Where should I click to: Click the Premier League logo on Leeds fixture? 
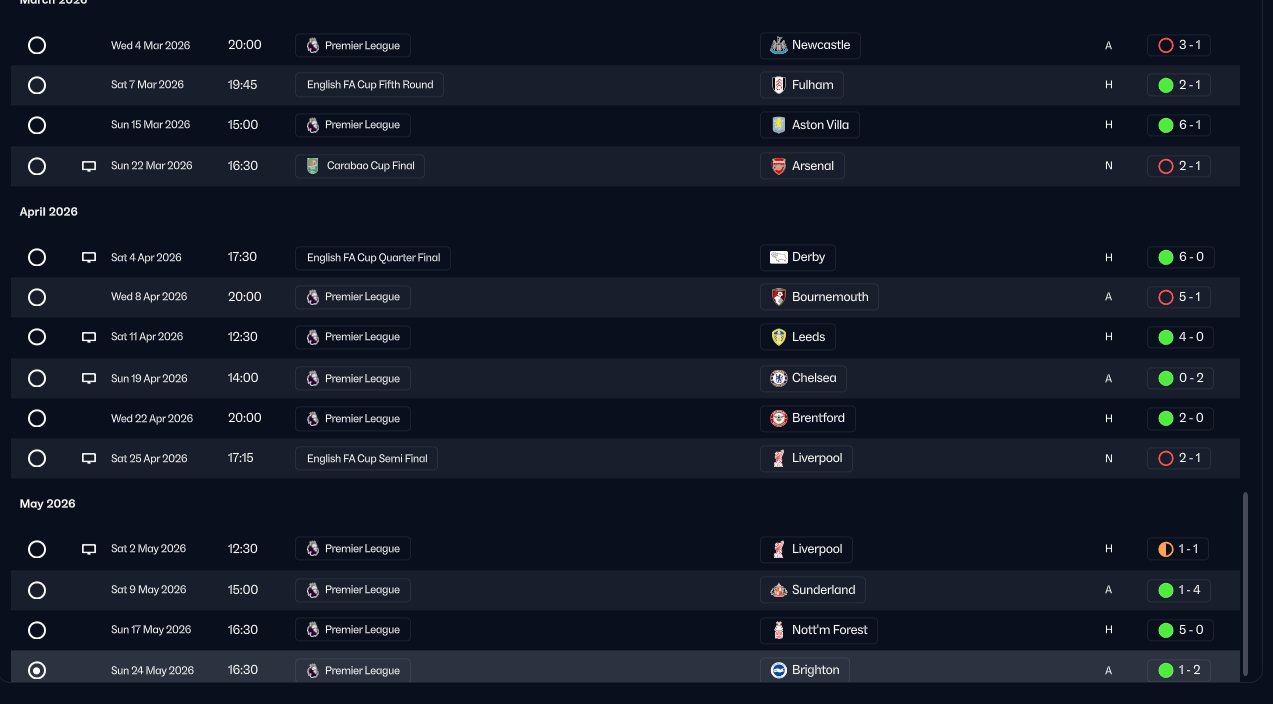313,337
